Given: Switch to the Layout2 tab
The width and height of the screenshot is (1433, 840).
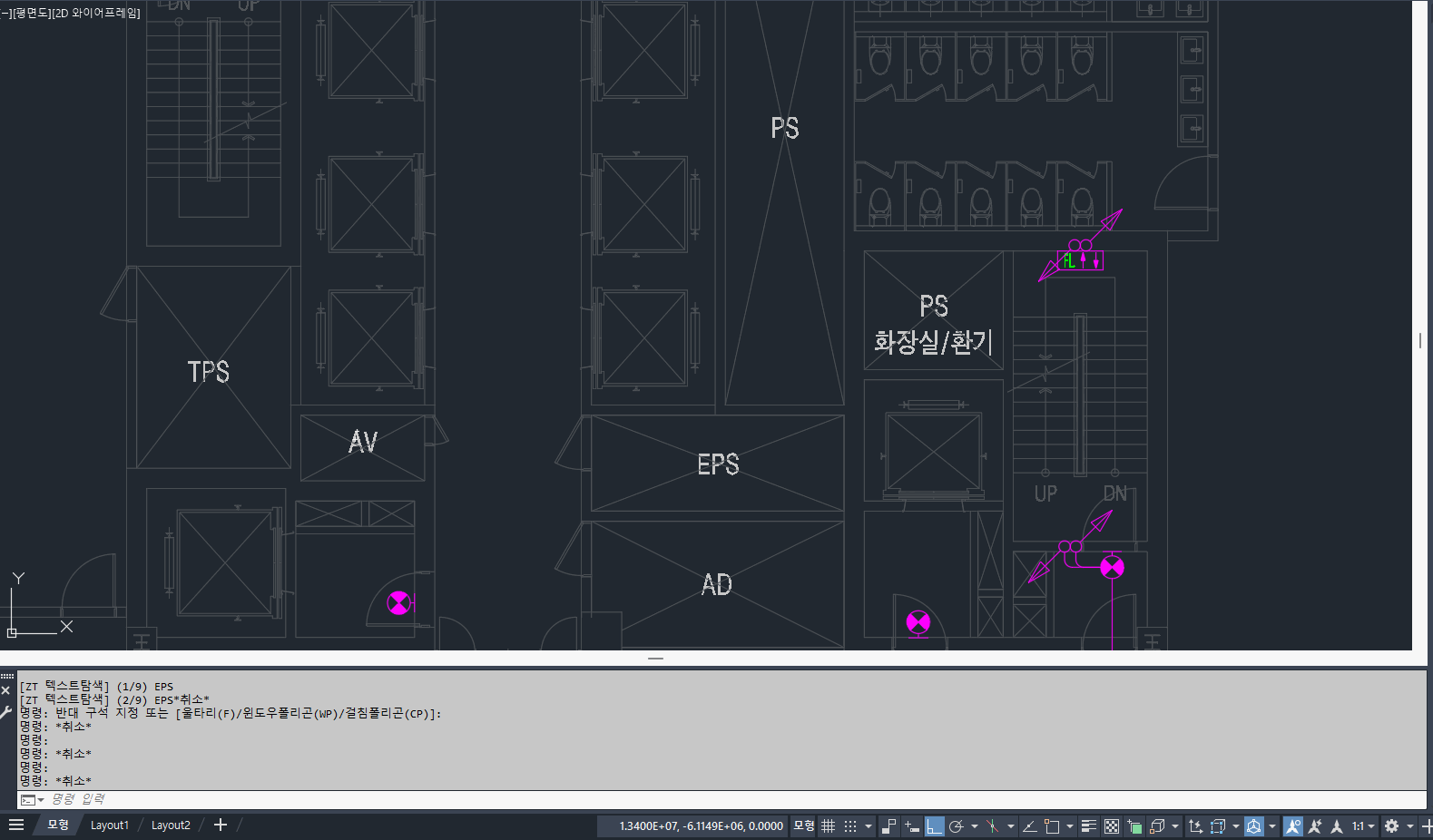Looking at the screenshot, I should point(171,825).
